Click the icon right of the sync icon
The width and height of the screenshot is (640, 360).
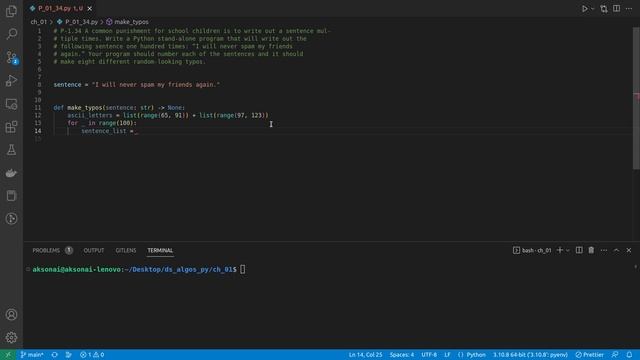click(x=69, y=355)
